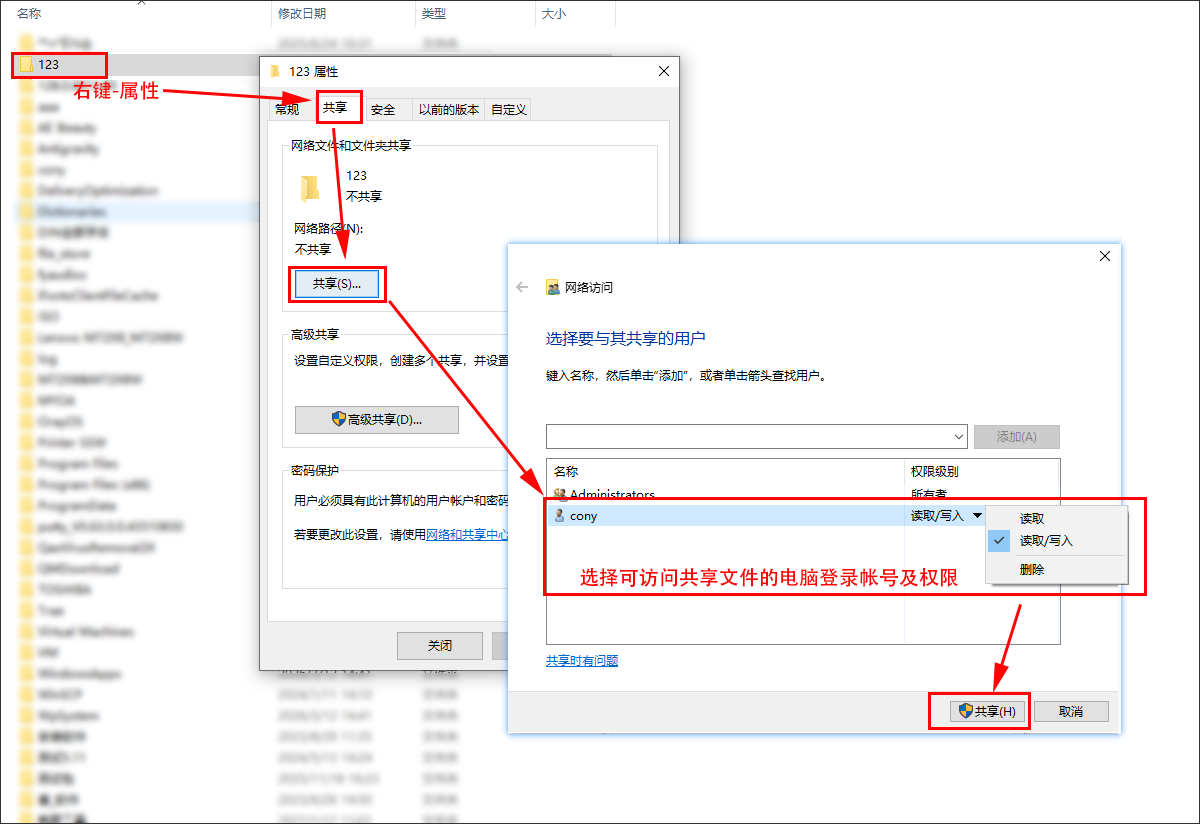Switch to the 安全 tab
The width and height of the screenshot is (1200, 824).
(383, 110)
